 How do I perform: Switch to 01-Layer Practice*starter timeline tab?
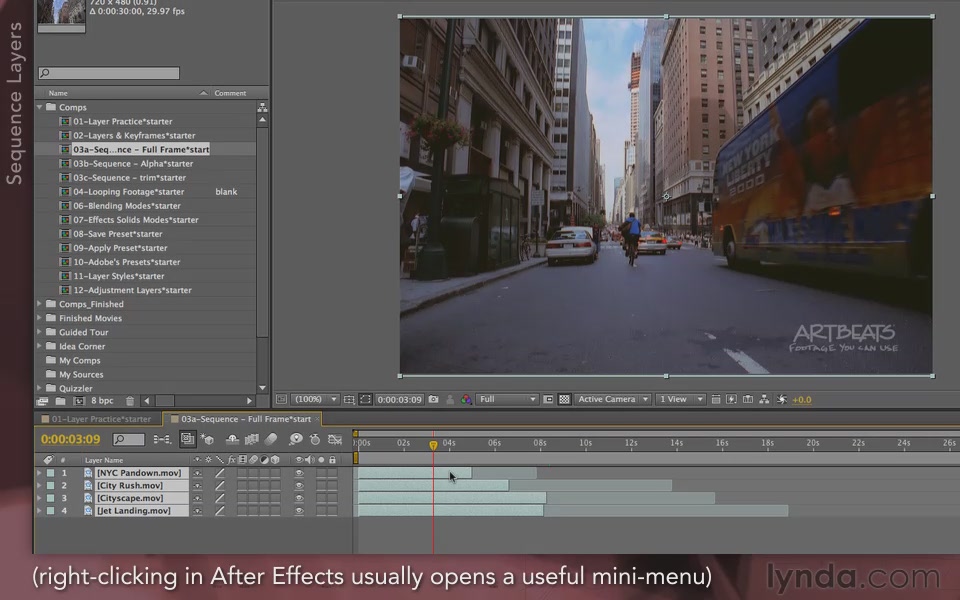(x=97, y=419)
